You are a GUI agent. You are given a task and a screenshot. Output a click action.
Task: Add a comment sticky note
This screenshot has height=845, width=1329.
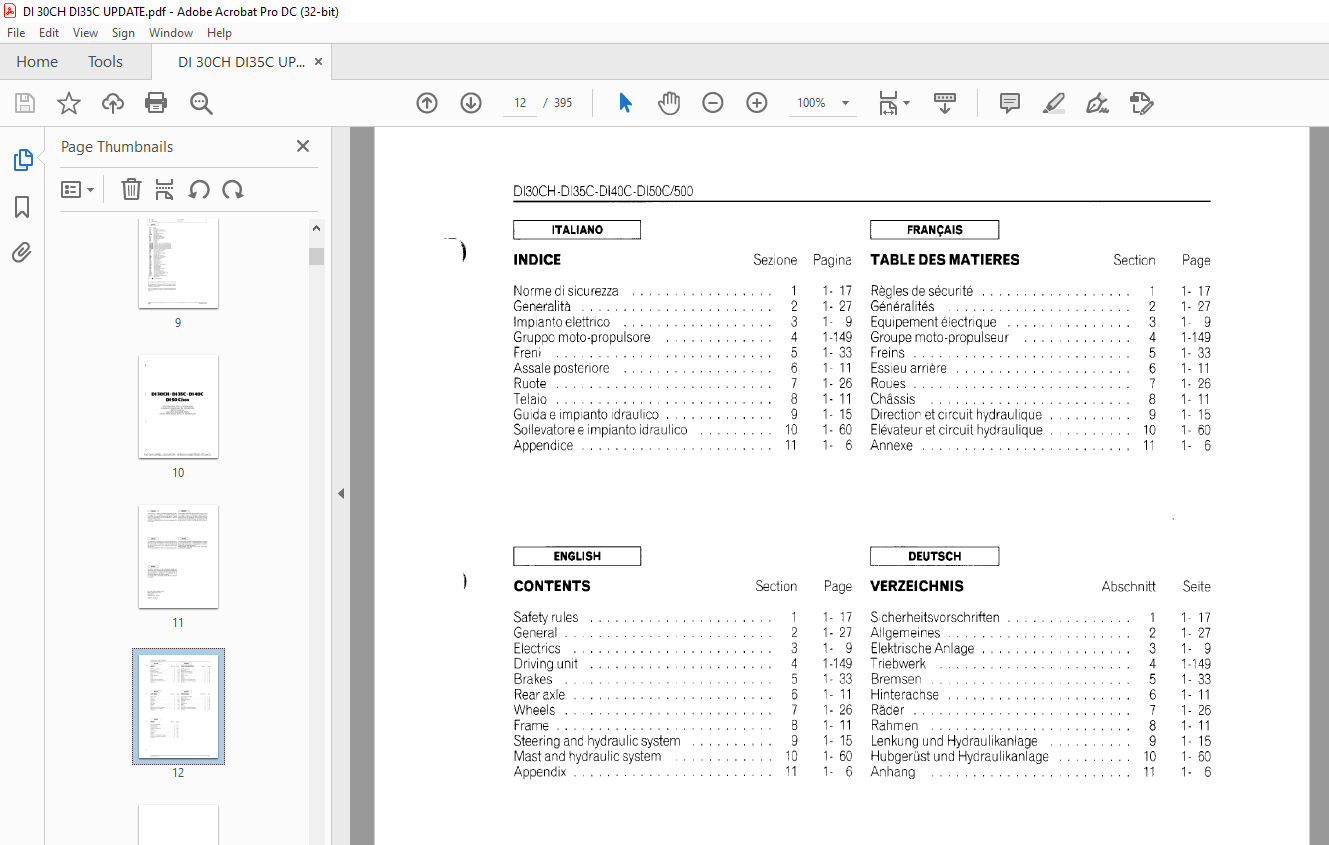1010,103
